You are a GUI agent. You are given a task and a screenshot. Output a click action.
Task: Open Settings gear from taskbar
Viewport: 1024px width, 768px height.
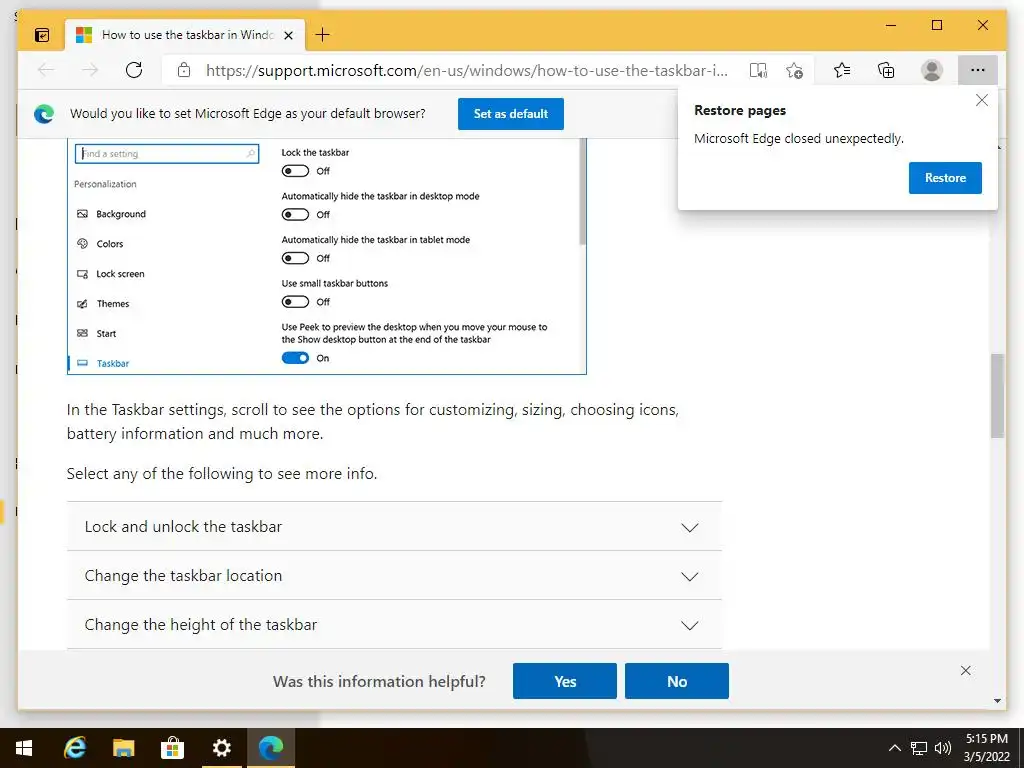coord(221,748)
